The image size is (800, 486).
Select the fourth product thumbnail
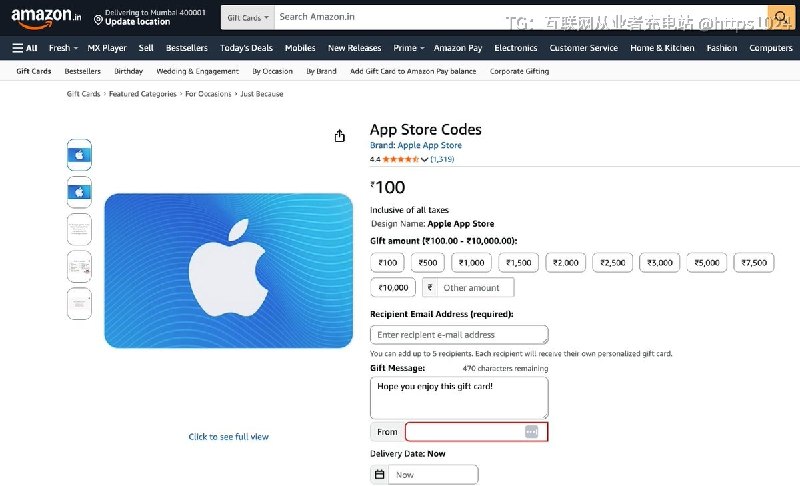(x=79, y=266)
